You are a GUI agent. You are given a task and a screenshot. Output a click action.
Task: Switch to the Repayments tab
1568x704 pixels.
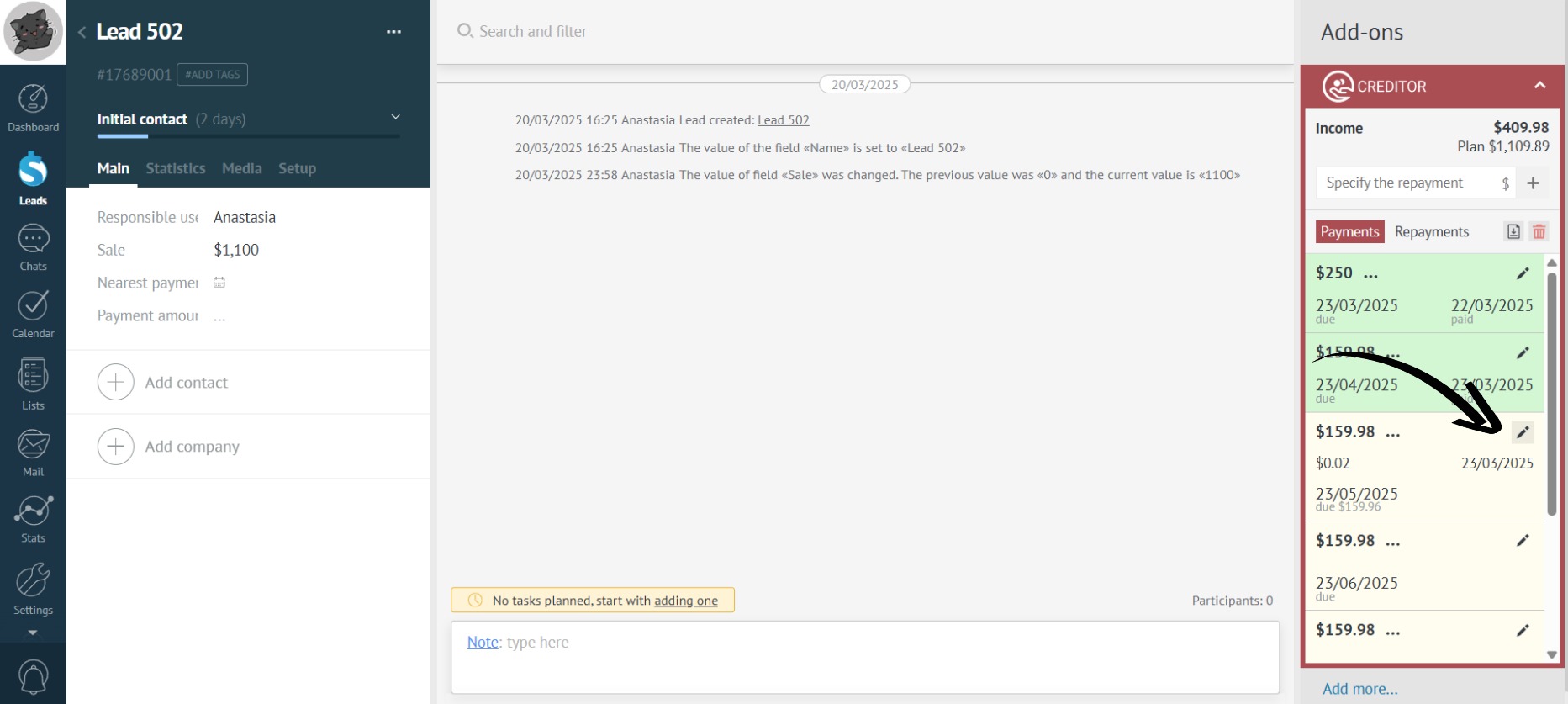[x=1431, y=232]
